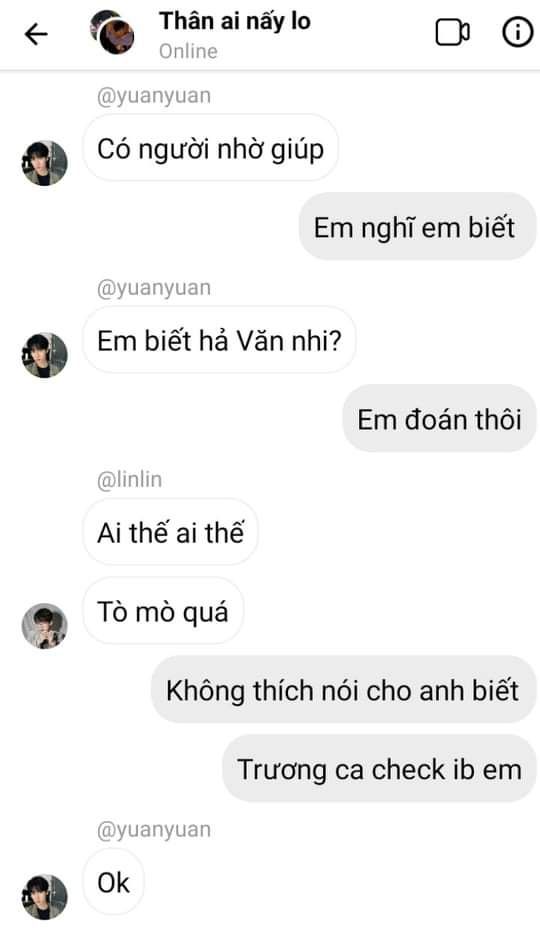Select the sent message 'Em đoán thôi'
The width and height of the screenshot is (540, 933).
[x=439, y=419]
